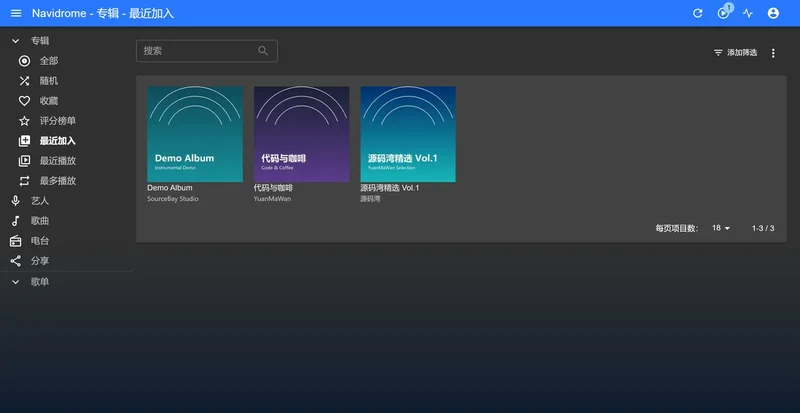Click the 全部 disc icon
Screen dimensions: 800x413
(24, 61)
